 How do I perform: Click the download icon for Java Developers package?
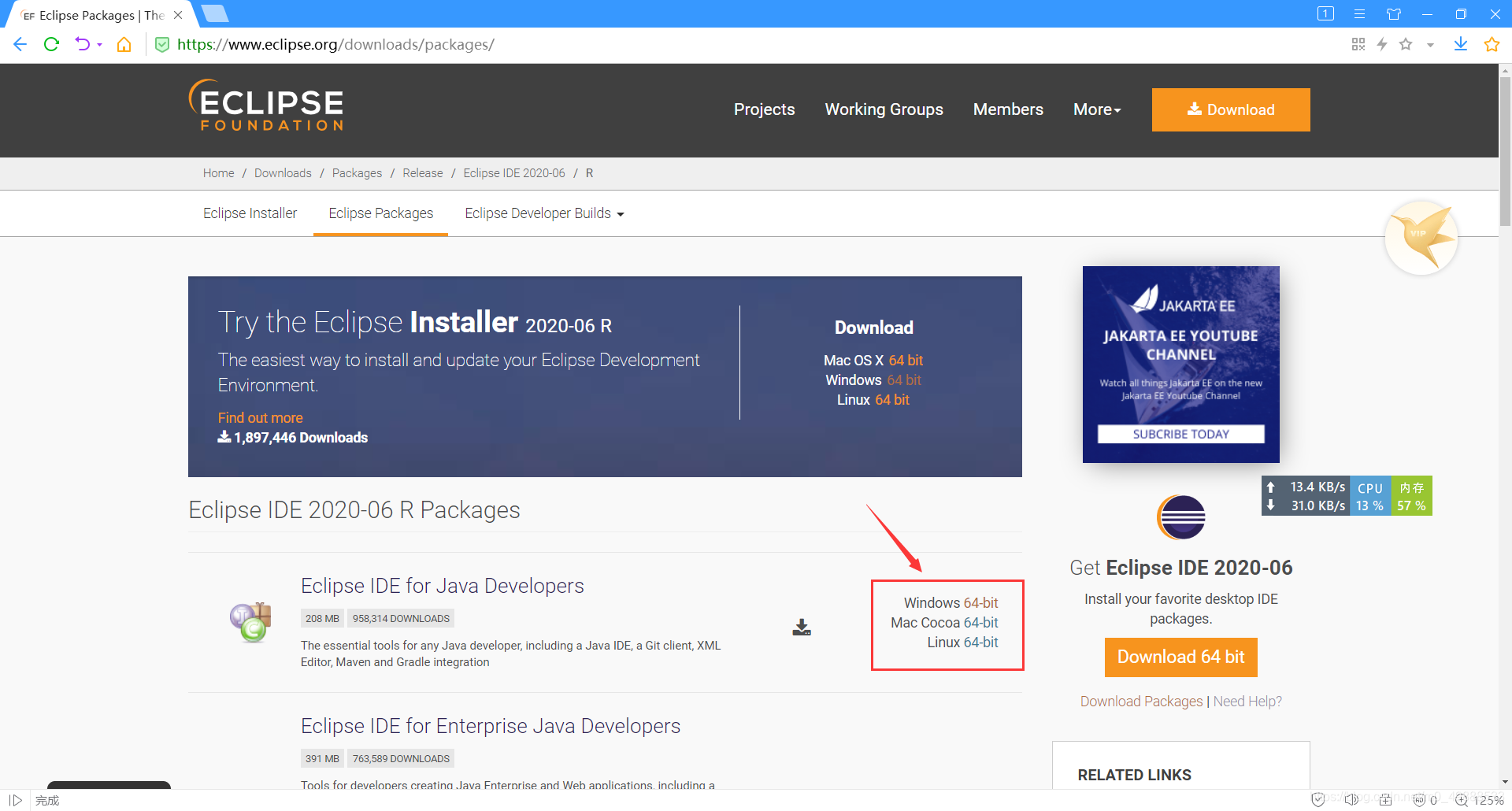[x=802, y=628]
